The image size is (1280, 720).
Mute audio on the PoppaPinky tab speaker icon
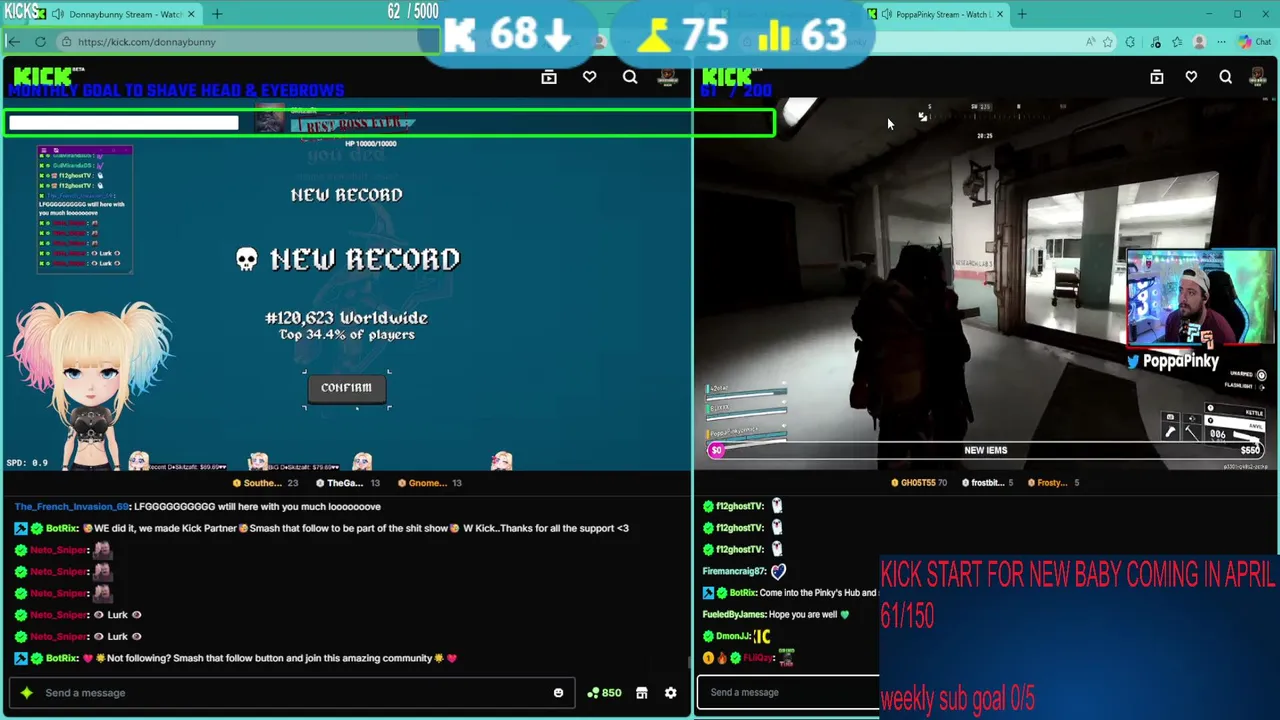(886, 14)
